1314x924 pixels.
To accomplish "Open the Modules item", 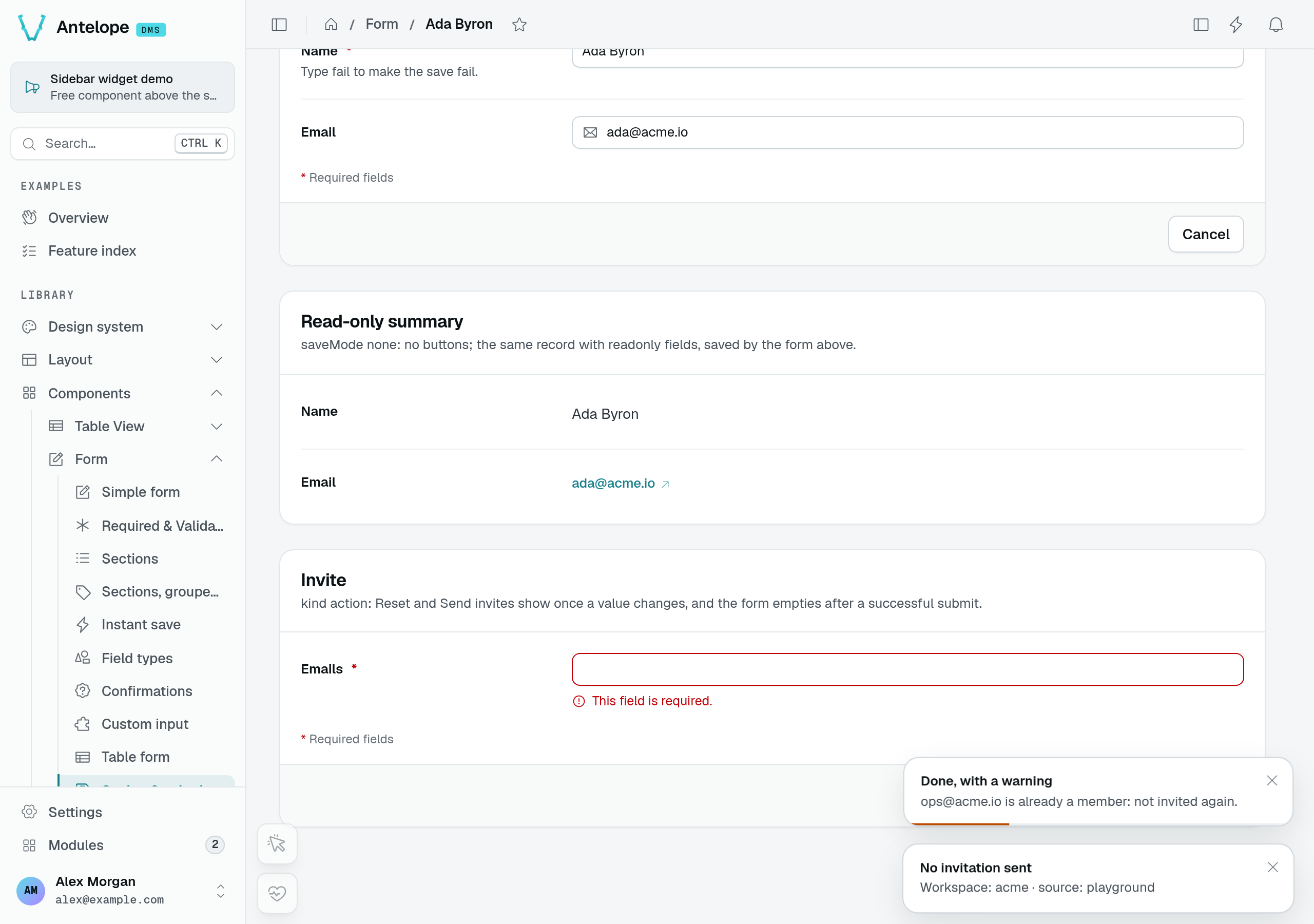I will (123, 844).
